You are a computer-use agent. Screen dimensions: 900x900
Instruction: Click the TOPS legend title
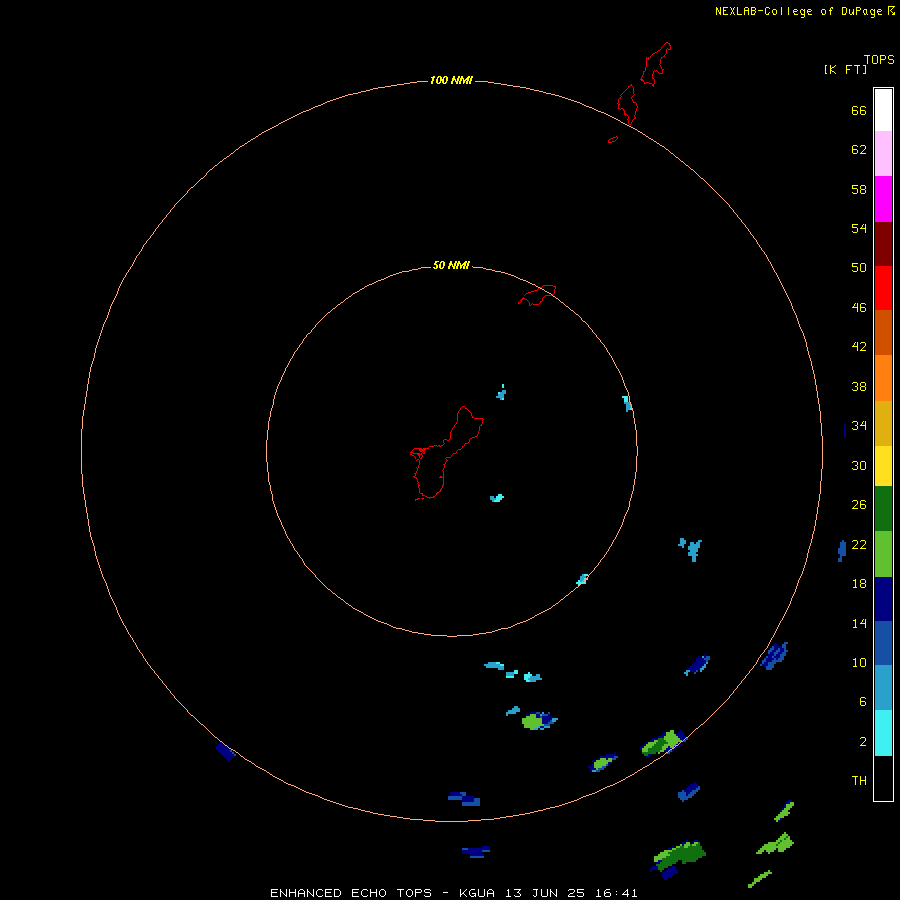pos(879,59)
